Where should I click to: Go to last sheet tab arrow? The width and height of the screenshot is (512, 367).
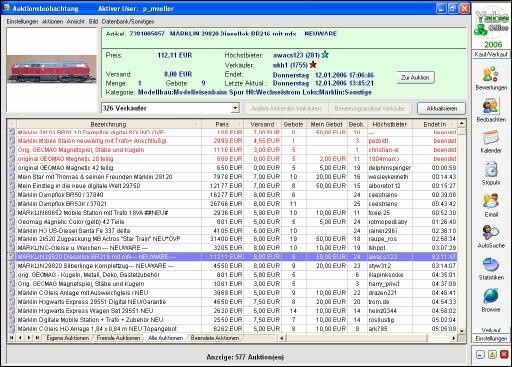(x=37, y=338)
